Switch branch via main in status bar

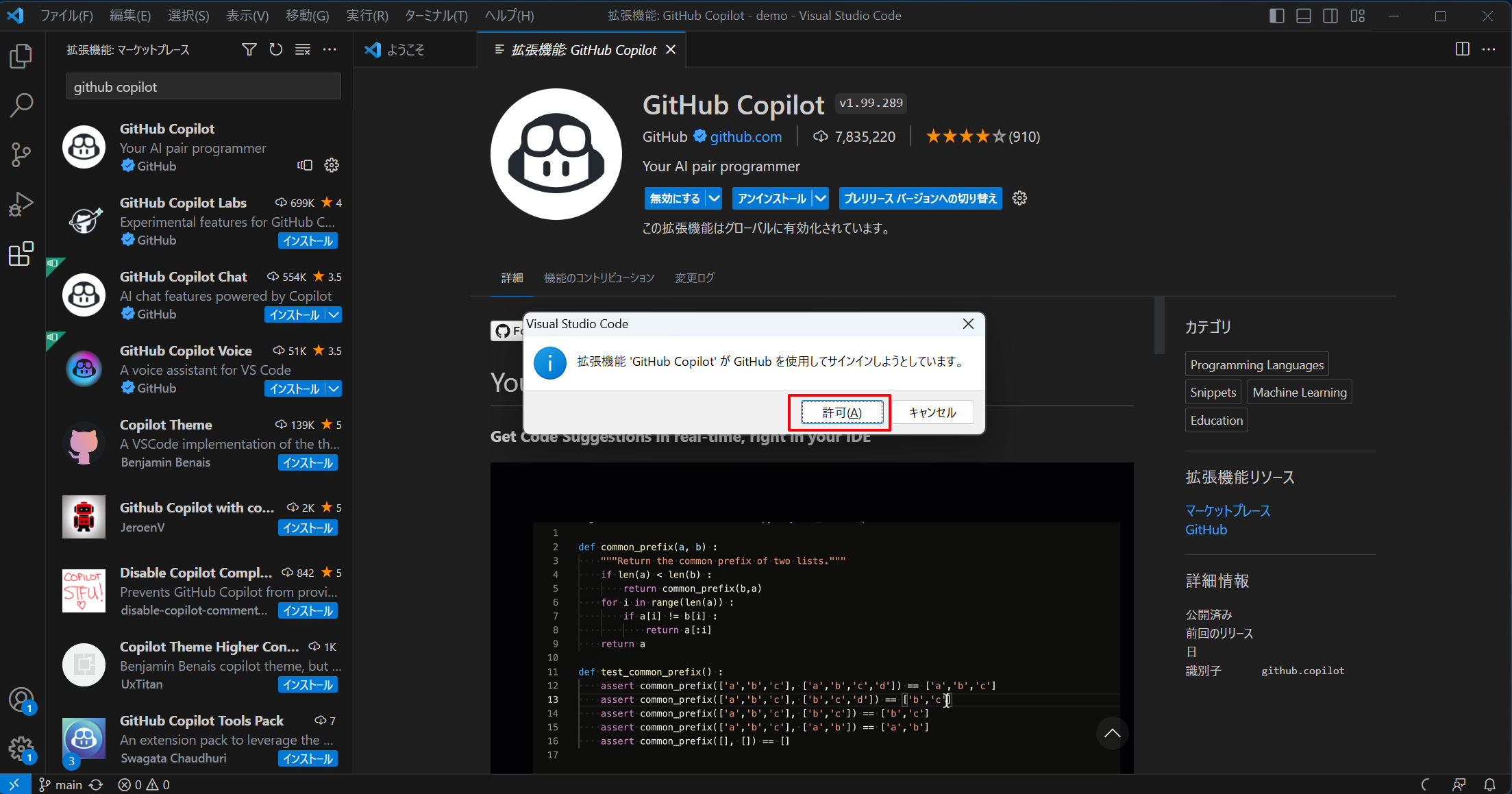pos(61,784)
